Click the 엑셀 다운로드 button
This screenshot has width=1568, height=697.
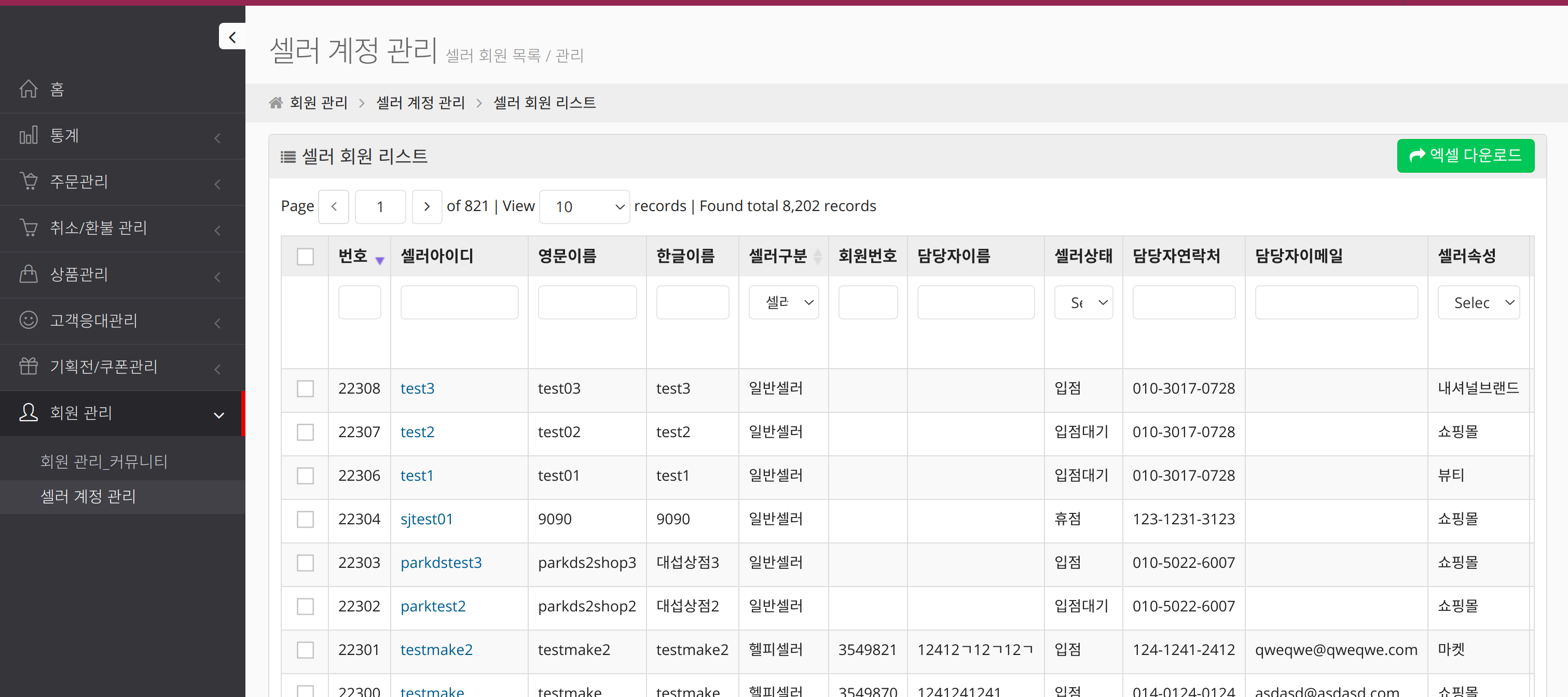(1465, 156)
